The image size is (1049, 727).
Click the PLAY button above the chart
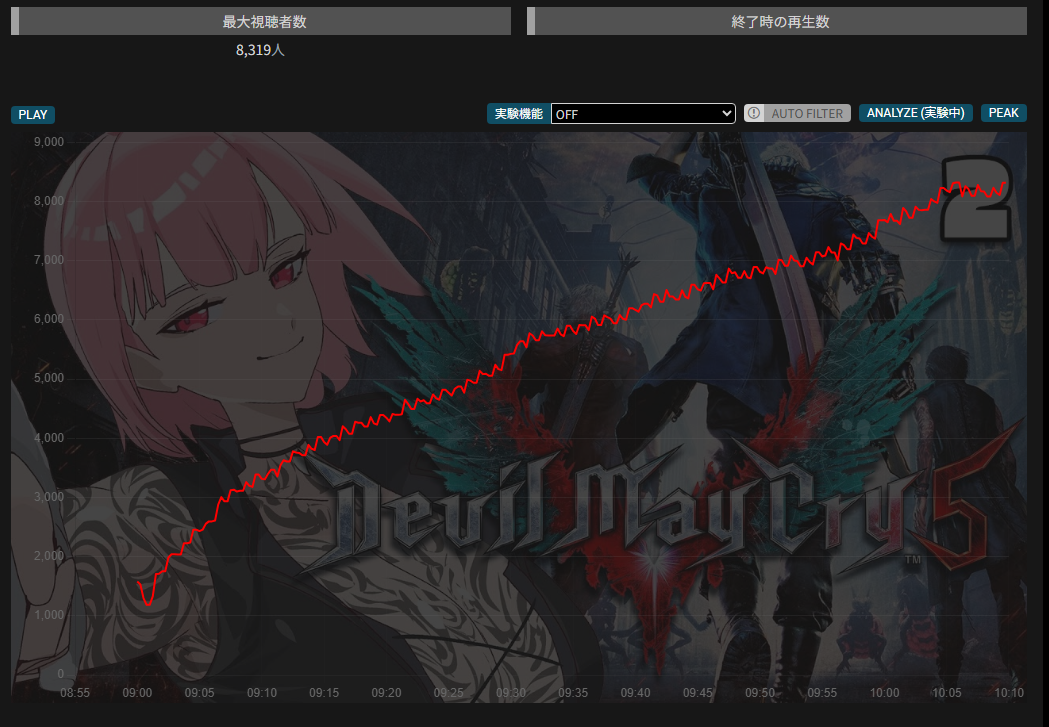click(33, 114)
